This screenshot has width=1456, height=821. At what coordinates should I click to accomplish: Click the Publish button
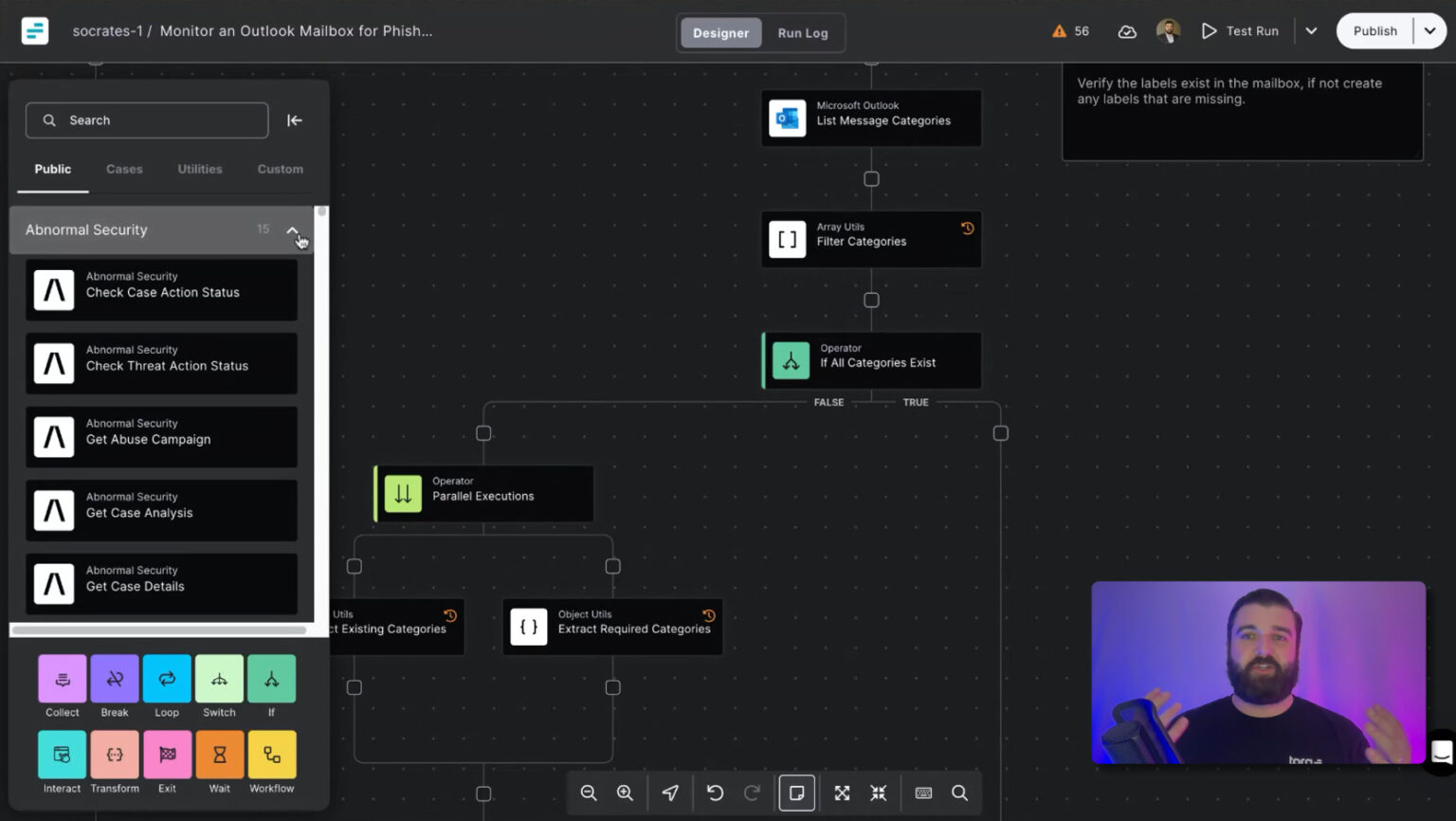tap(1374, 30)
